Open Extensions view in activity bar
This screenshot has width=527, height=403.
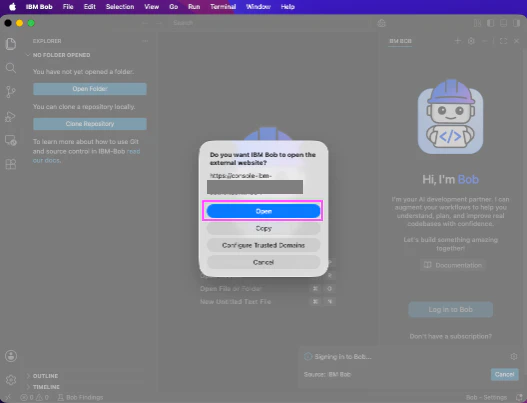click(x=11, y=164)
